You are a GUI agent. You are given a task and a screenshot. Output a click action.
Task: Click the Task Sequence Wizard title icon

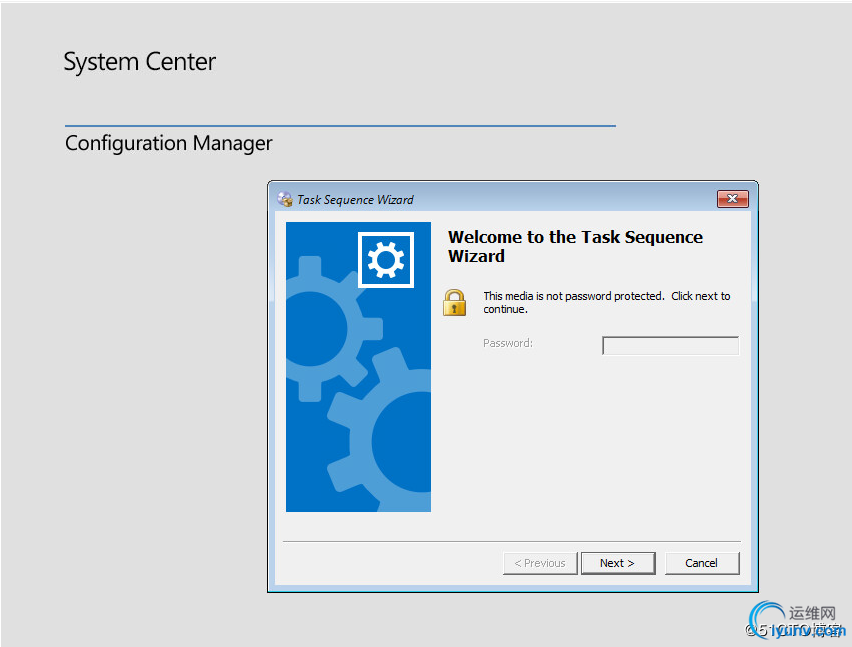pos(285,199)
